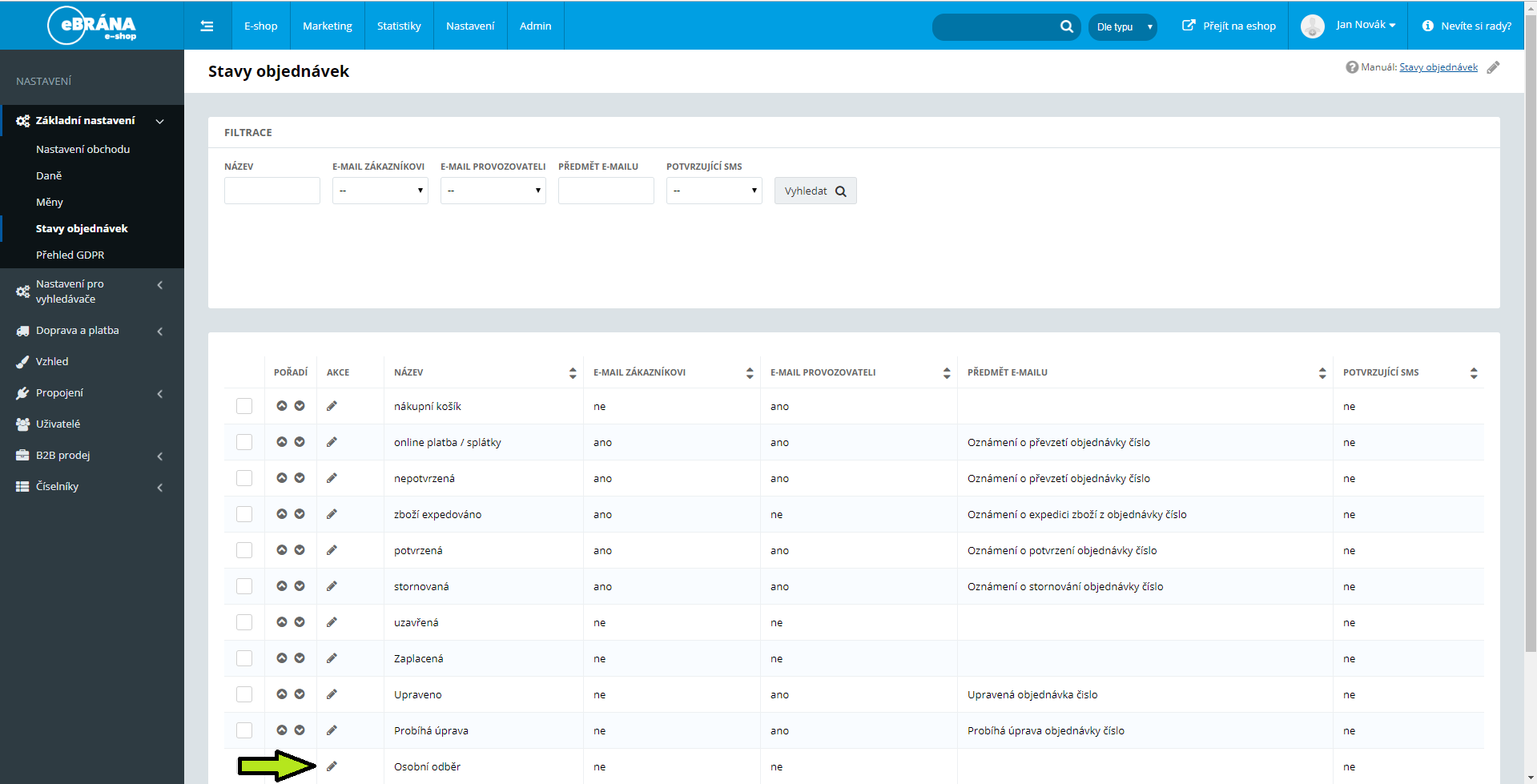The width and height of the screenshot is (1537, 784).
Task: Tick the checkbox for 'nákupní košík'
Action: [x=244, y=406]
